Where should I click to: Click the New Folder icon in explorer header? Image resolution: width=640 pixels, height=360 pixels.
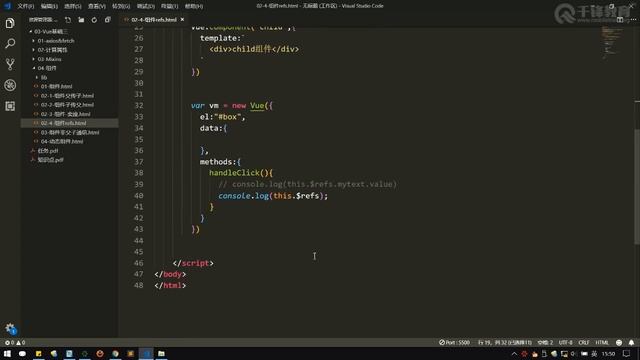click(81, 20)
